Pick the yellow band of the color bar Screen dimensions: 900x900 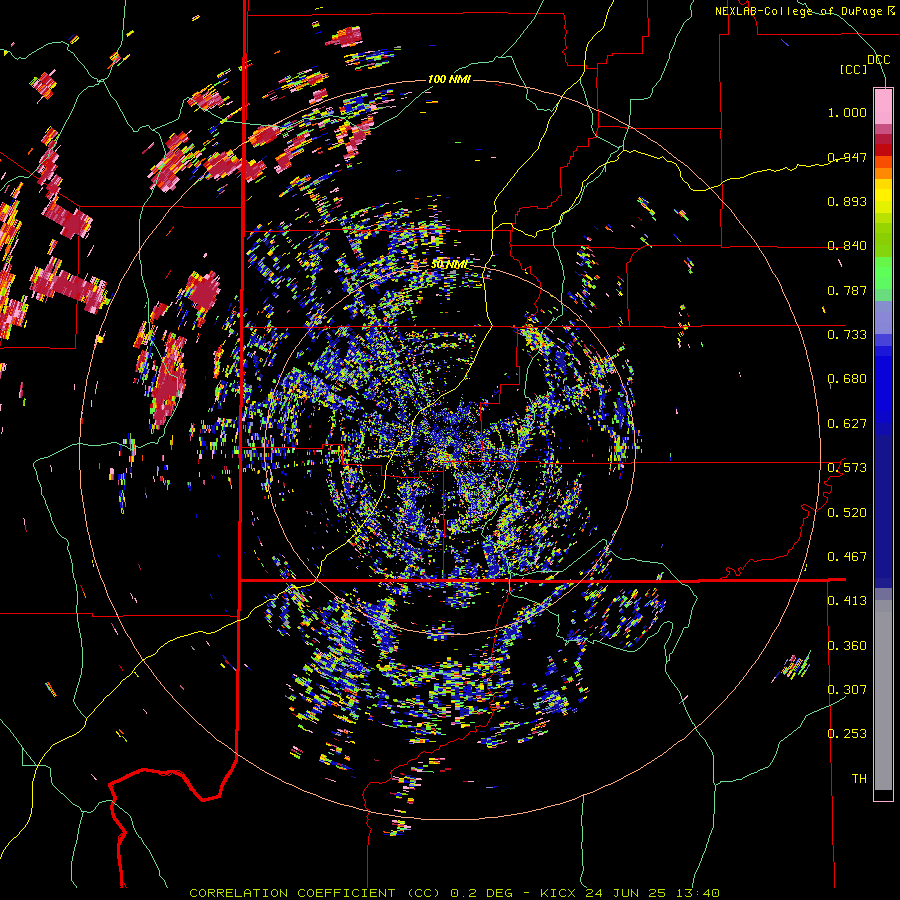point(883,196)
